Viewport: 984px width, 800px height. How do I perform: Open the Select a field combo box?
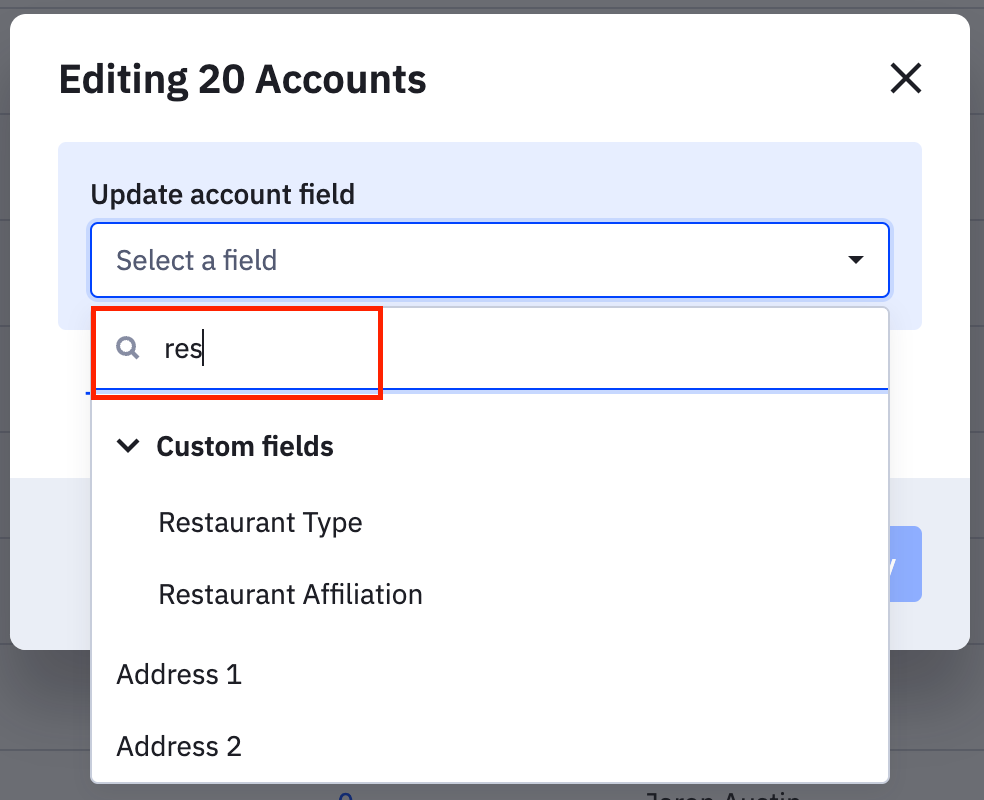tap(489, 260)
